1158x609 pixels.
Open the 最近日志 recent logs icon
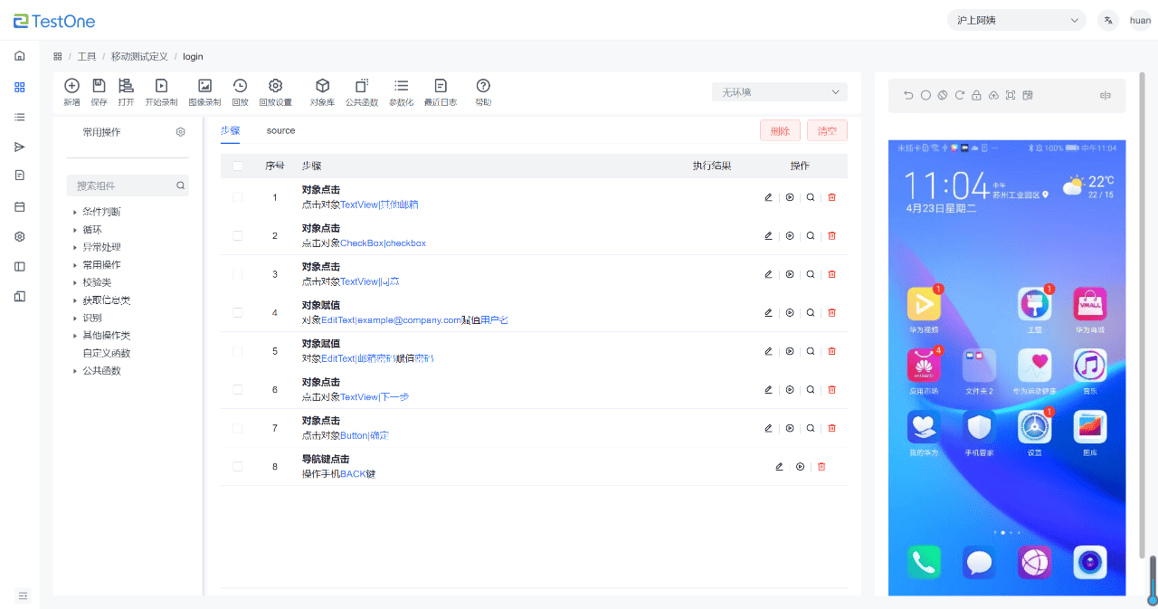(441, 91)
